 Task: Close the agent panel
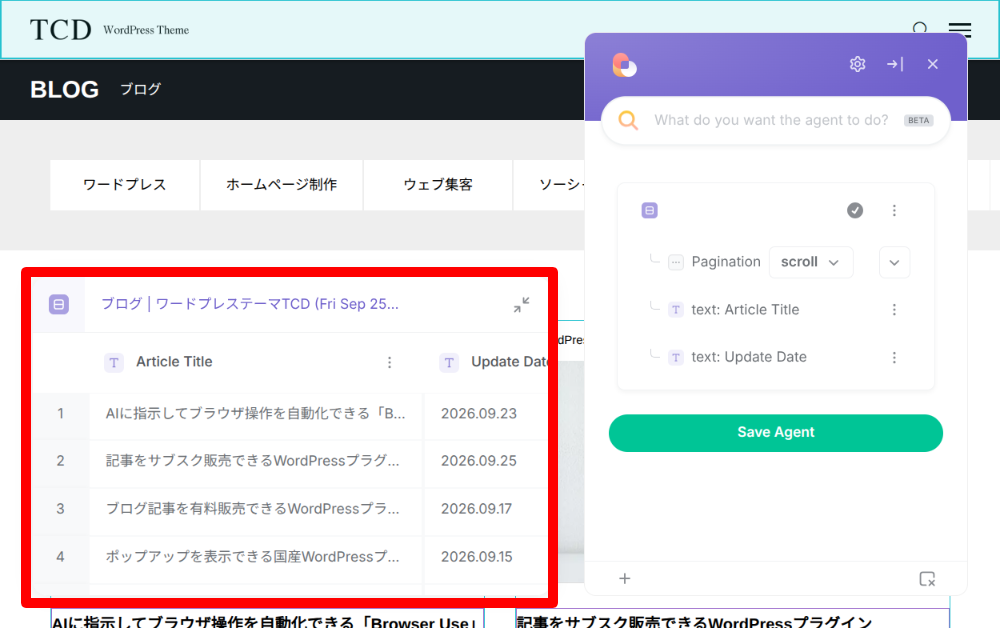[932, 64]
